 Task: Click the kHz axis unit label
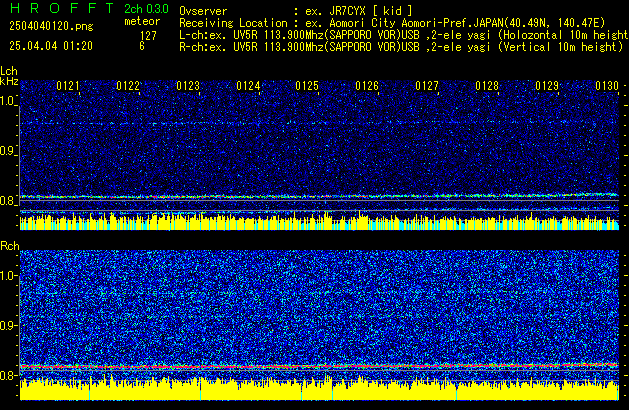(x=9, y=81)
